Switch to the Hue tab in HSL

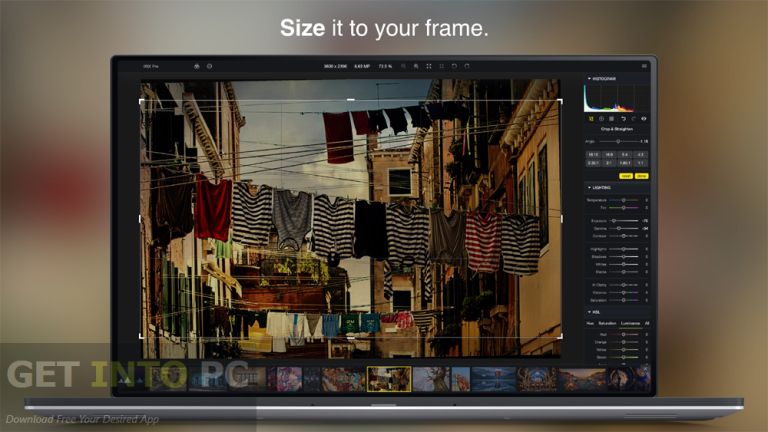point(590,323)
